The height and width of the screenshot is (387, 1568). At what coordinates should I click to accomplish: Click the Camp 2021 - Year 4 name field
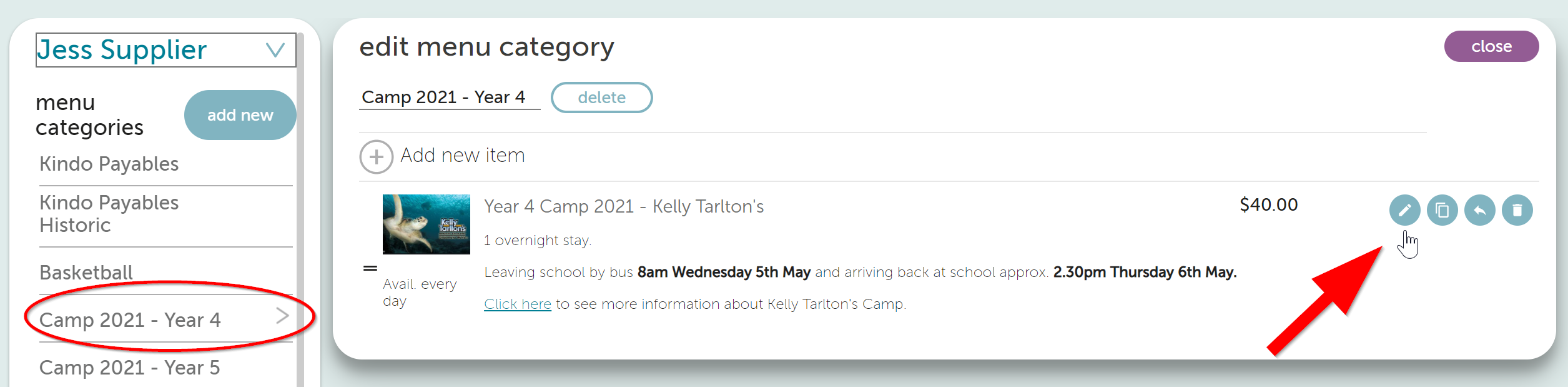point(450,98)
